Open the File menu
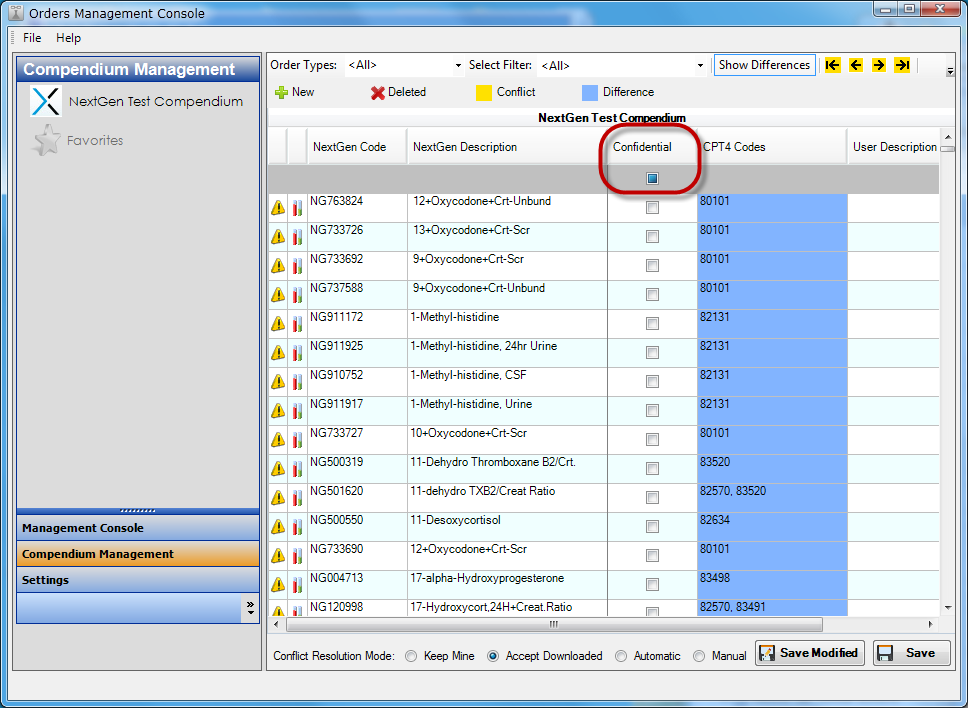 [32, 38]
